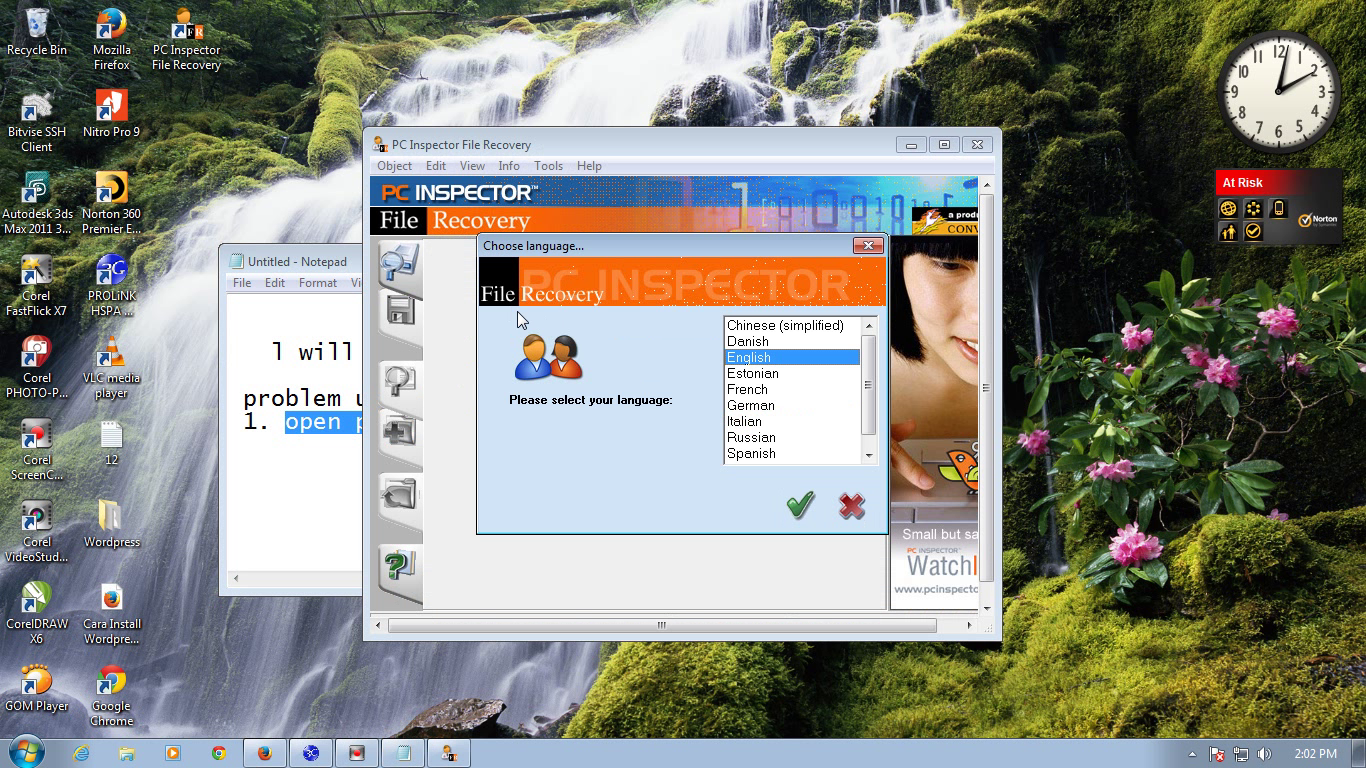Open Windows Explorer from taskbar

coord(127,753)
